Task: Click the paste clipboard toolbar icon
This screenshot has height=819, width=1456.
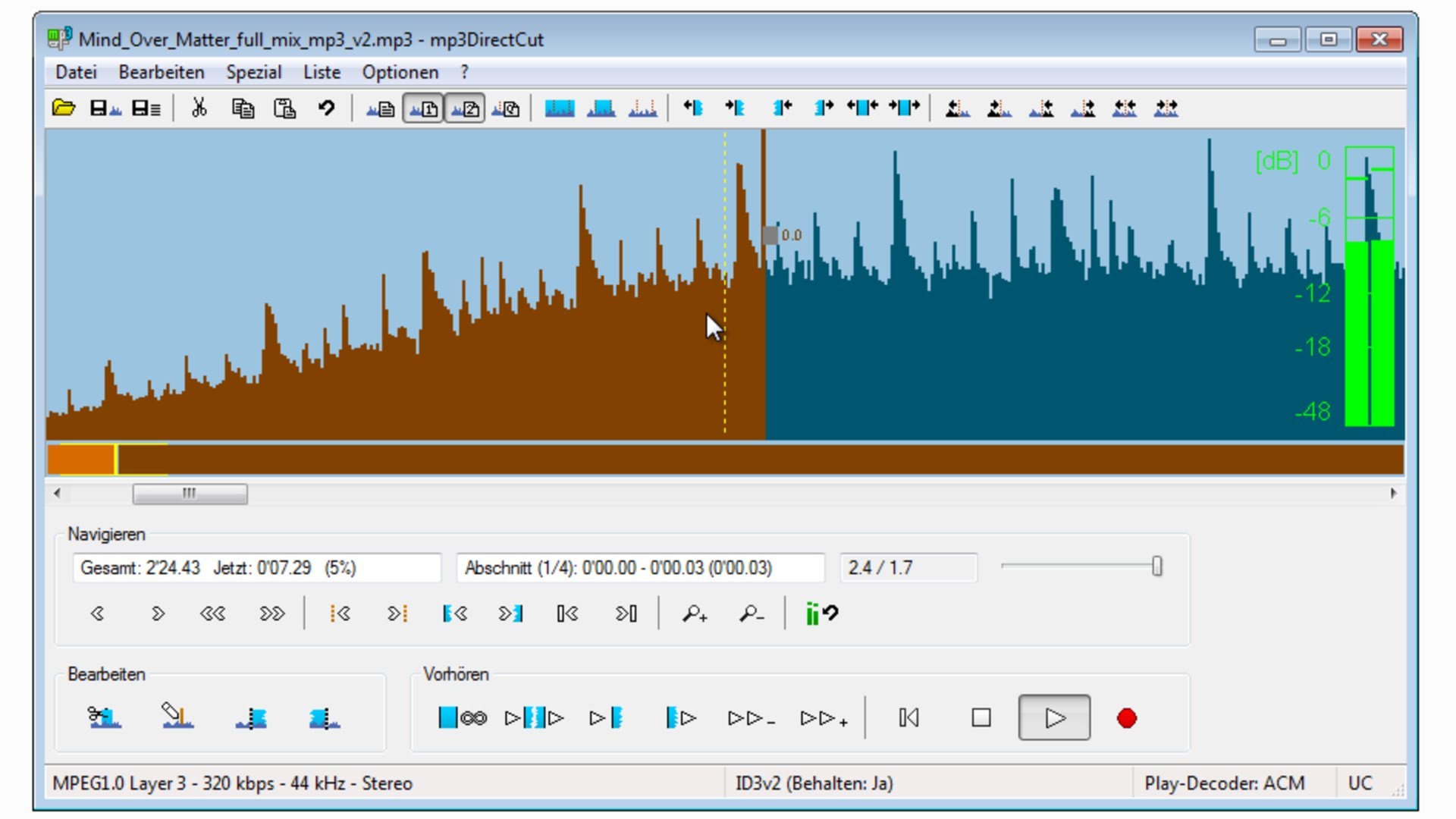Action: point(284,108)
